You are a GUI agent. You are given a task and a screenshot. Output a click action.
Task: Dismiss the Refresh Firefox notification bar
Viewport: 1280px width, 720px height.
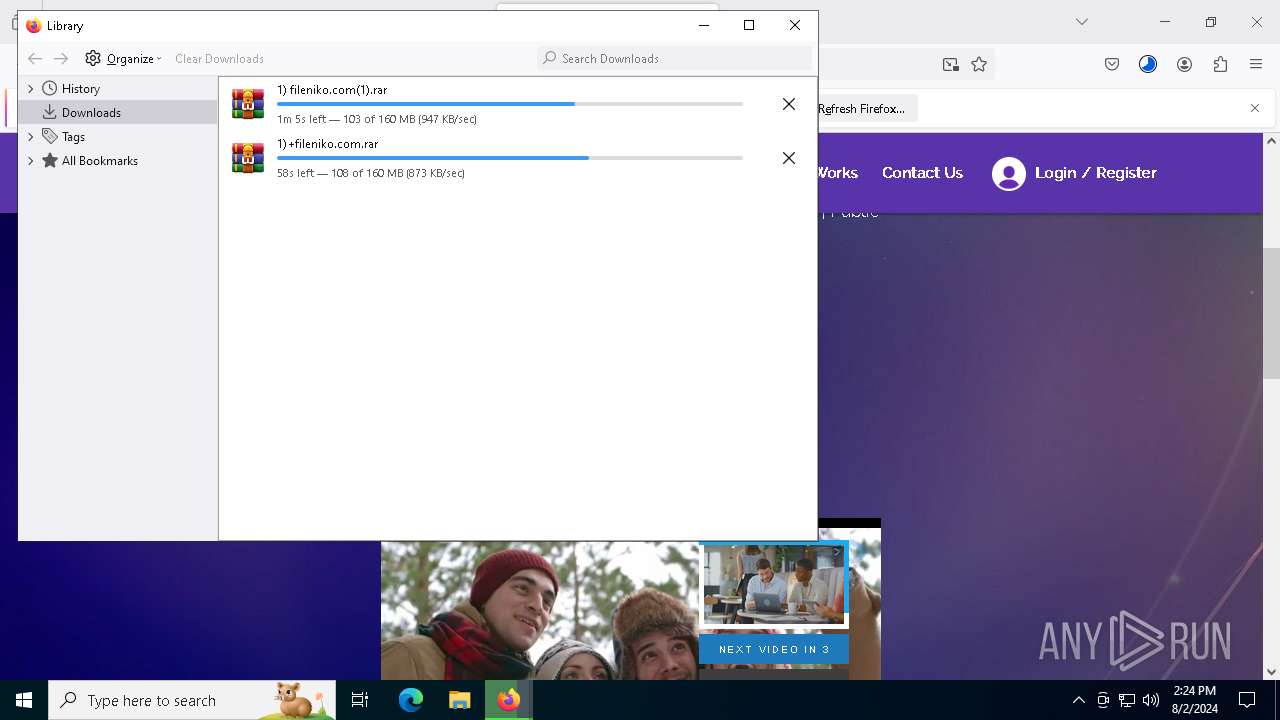tap(1255, 108)
